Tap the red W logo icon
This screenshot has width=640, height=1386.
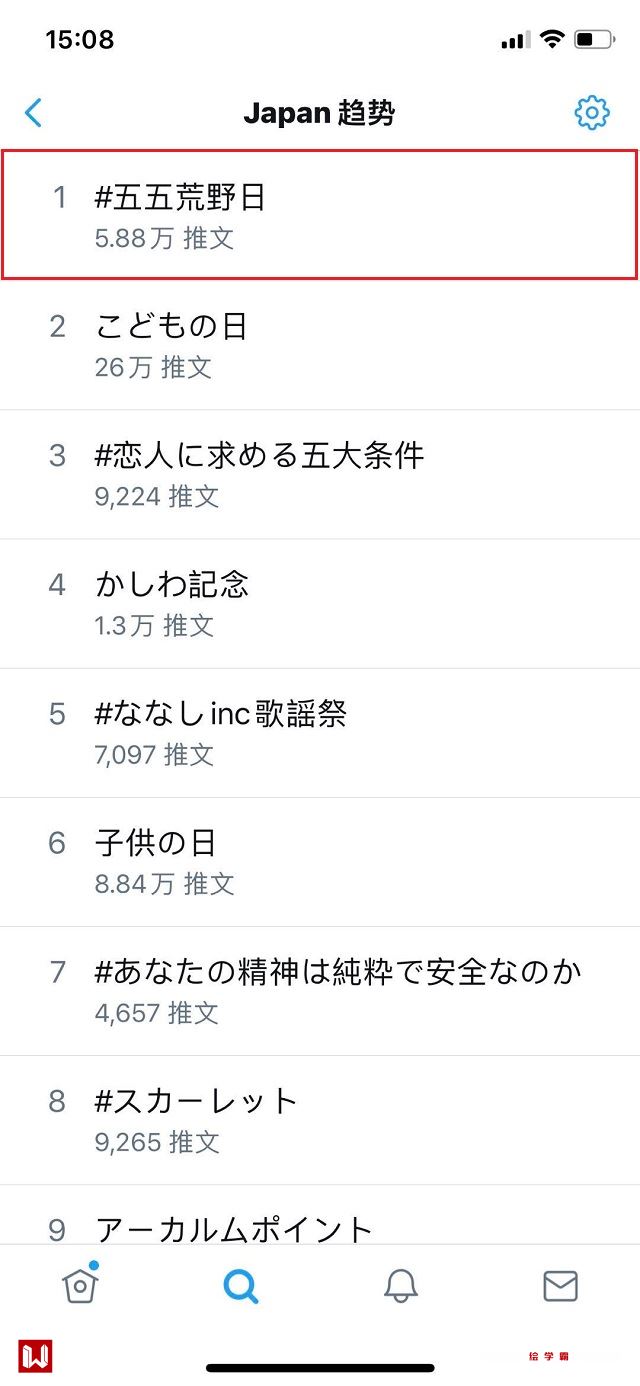point(35,1356)
